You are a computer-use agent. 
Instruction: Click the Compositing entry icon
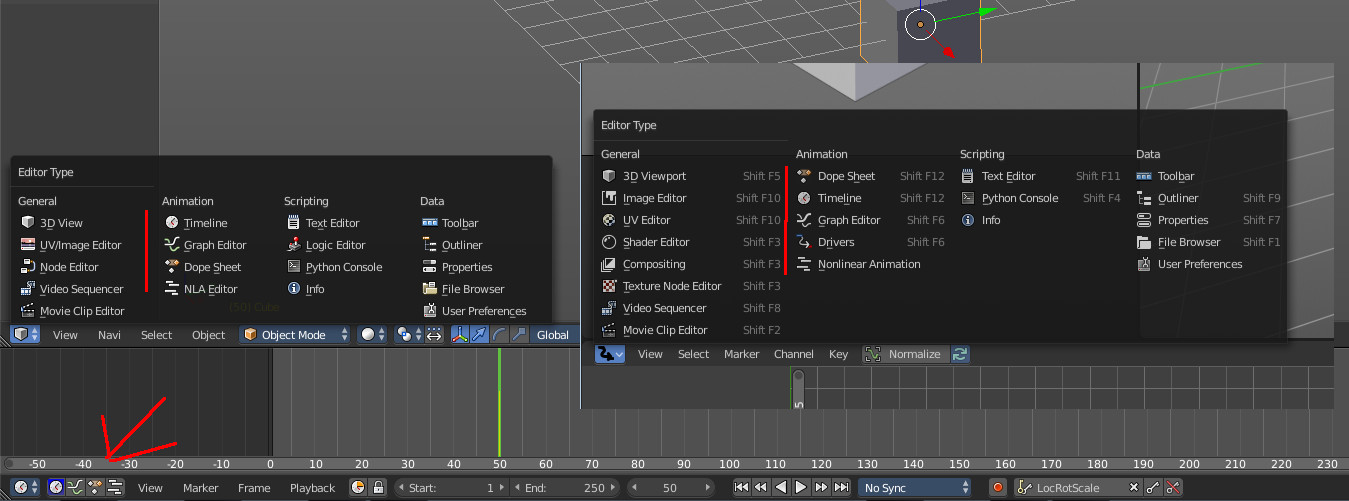pyautogui.click(x=609, y=264)
